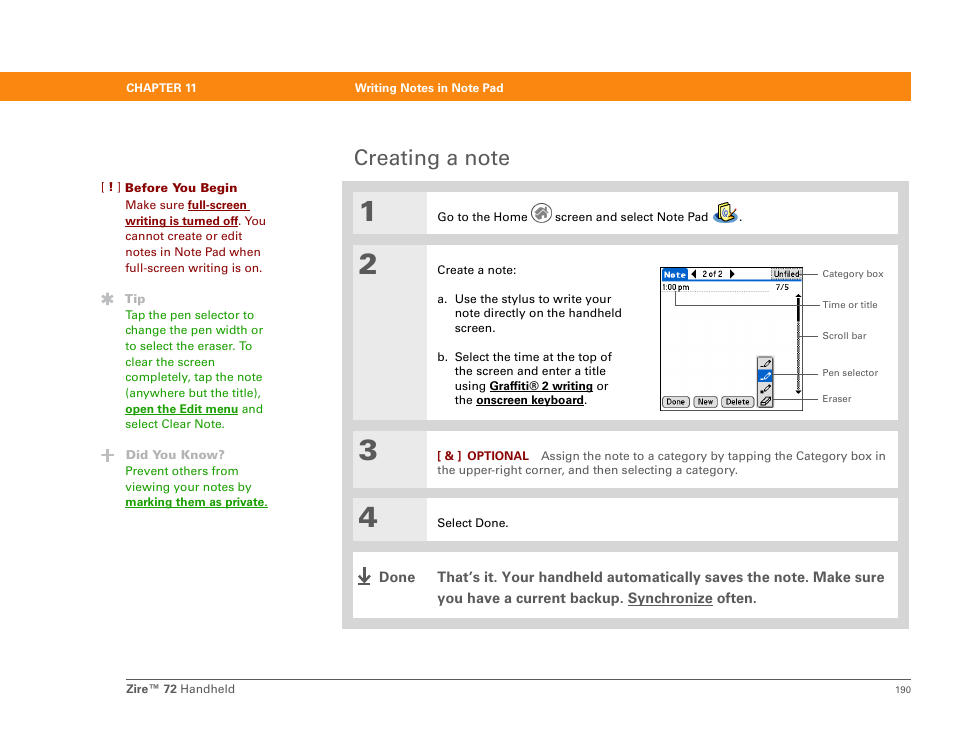Click the Home screen icon in step 1
Viewport: 954px width, 738px height.
pyautogui.click(x=541, y=214)
